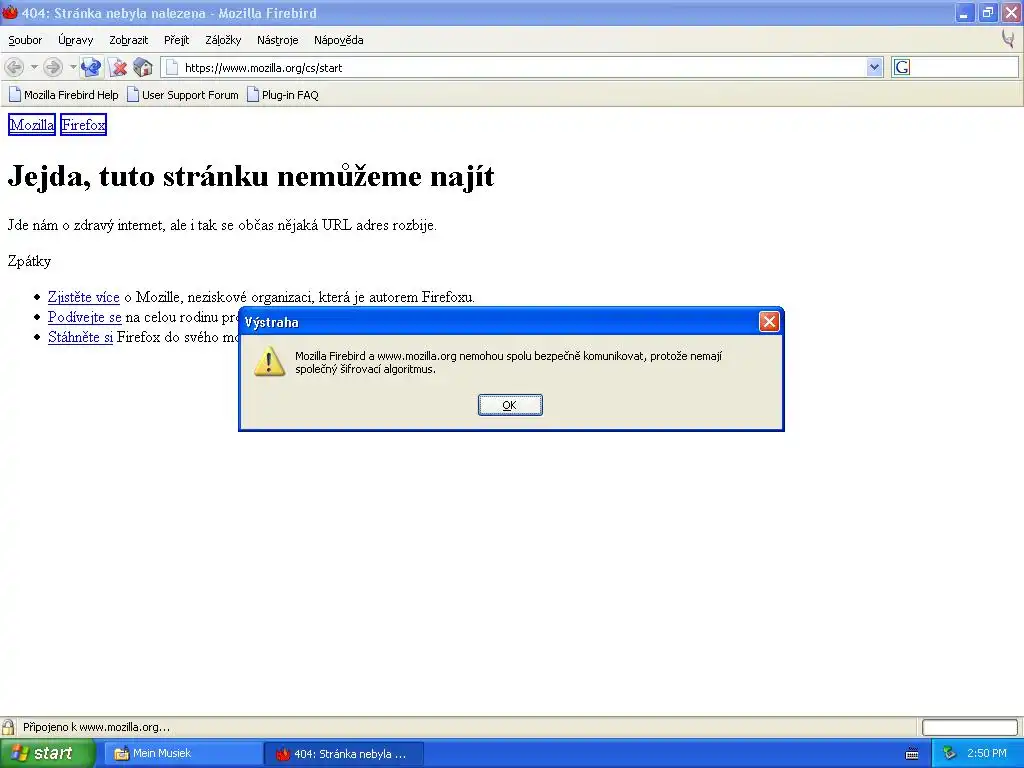Click OK in the Výstraha dialog

[x=510, y=405]
